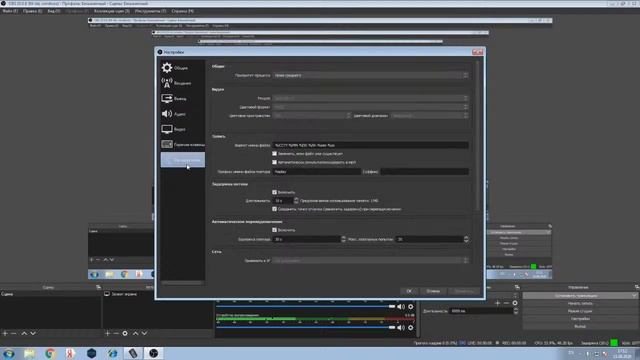This screenshot has width=640, height=360.
Task: Add a scene with Scenes plus icon
Action: click(x=5, y=333)
